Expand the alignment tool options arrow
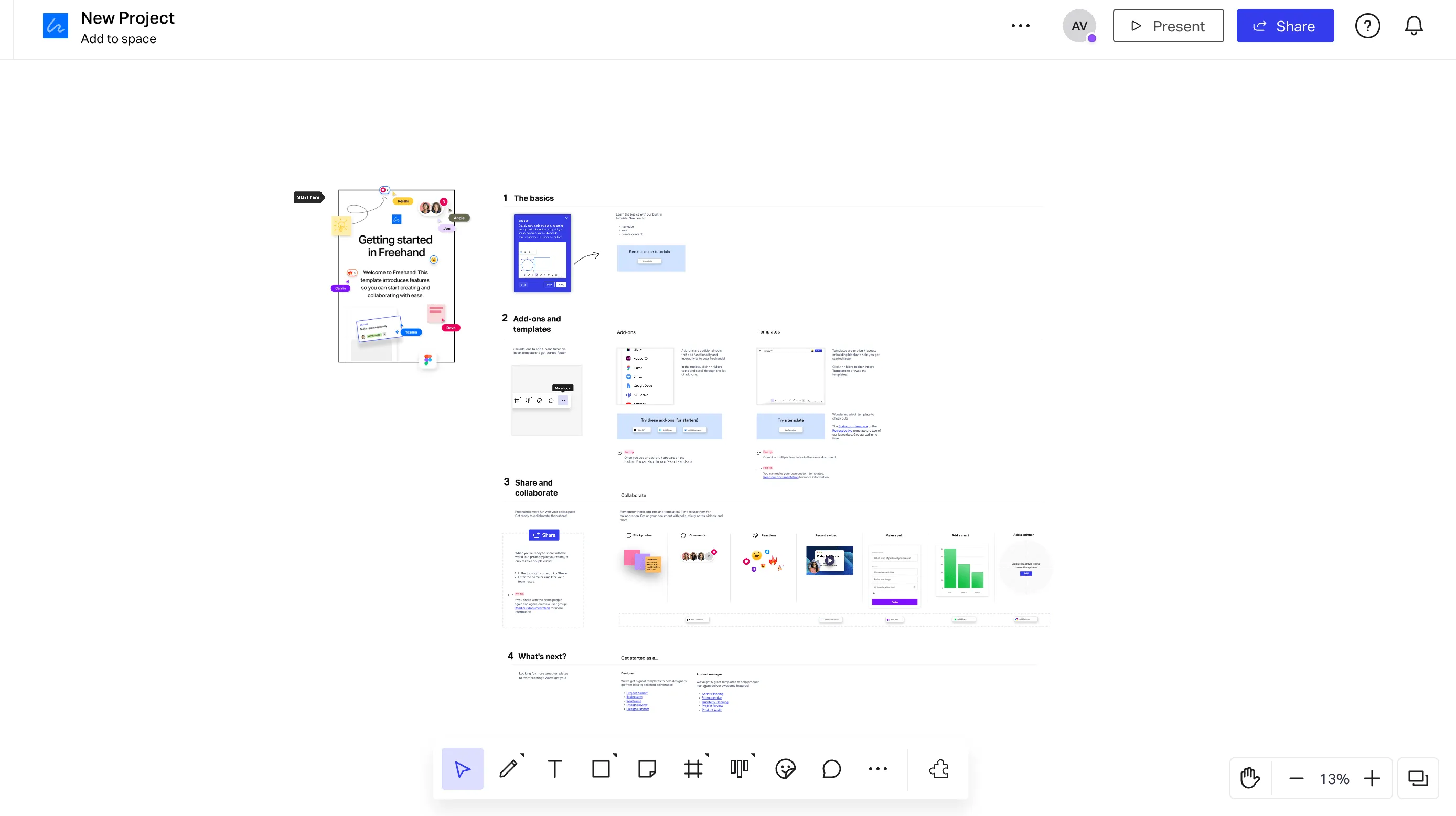Viewport: 1456px width, 816px height. pyautogui.click(x=753, y=755)
